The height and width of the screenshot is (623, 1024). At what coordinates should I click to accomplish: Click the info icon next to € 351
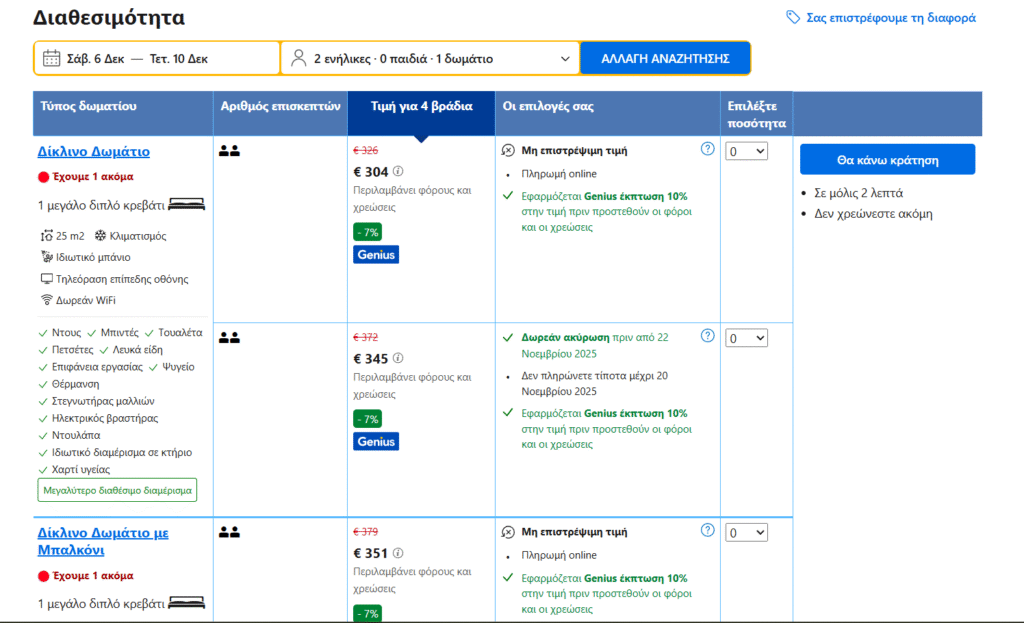[x=398, y=552]
